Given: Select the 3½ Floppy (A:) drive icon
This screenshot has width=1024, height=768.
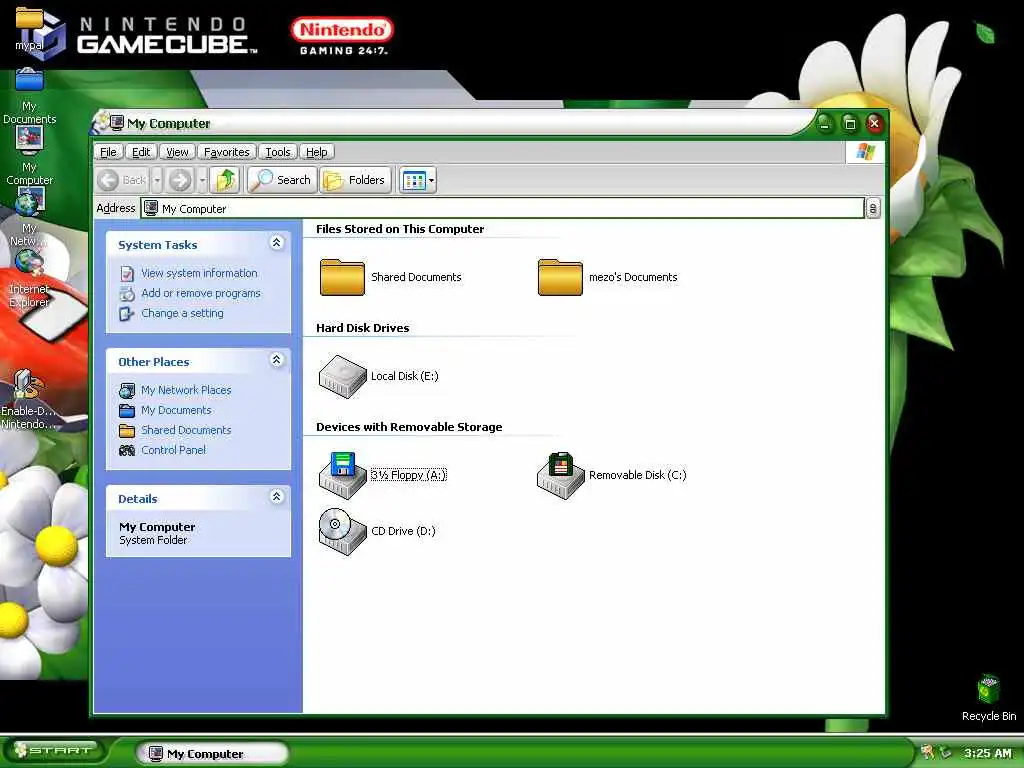Looking at the screenshot, I should [x=342, y=475].
